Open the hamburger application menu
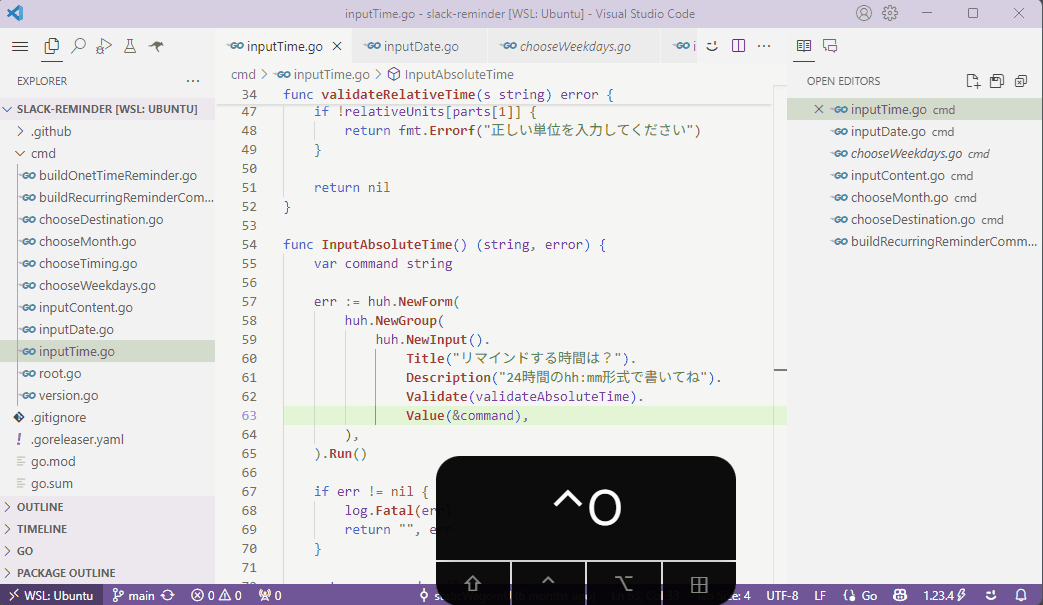This screenshot has height=605, width=1043. click(x=20, y=46)
